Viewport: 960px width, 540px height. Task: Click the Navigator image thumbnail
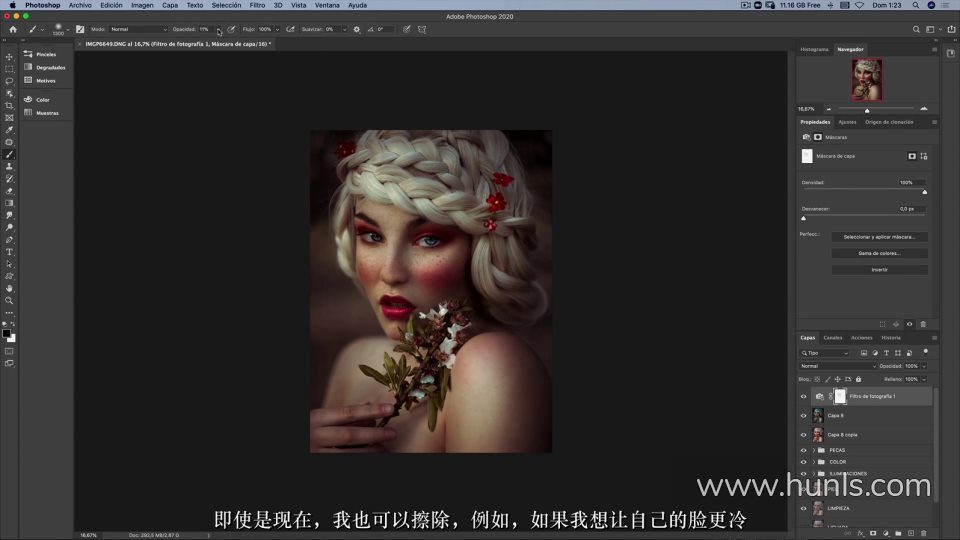click(867, 80)
